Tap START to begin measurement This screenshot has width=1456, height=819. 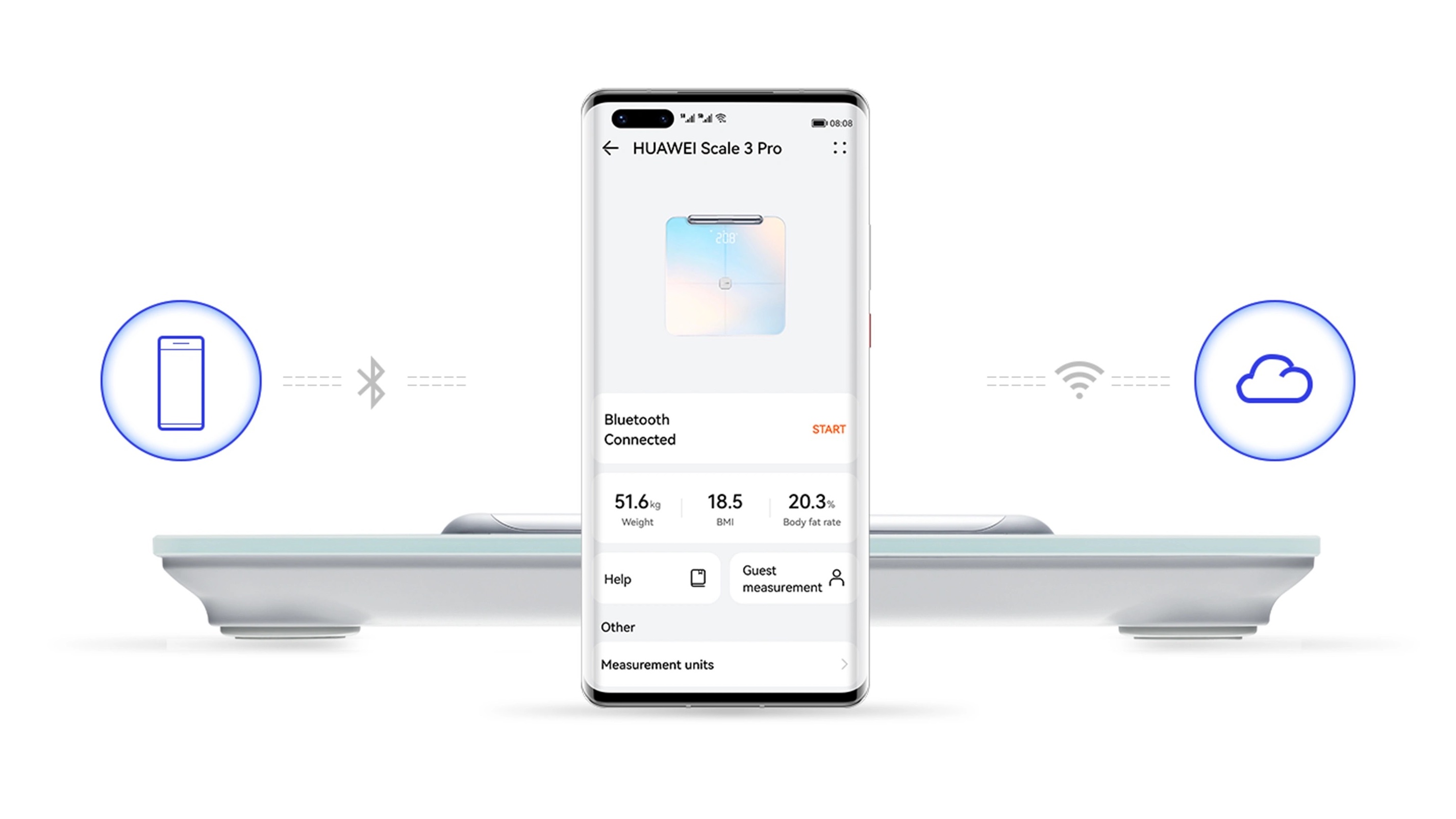(828, 428)
